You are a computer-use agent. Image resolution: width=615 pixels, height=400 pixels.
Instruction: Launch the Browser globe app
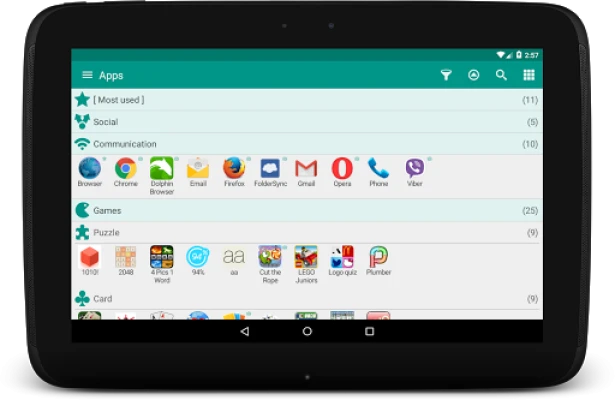90,172
